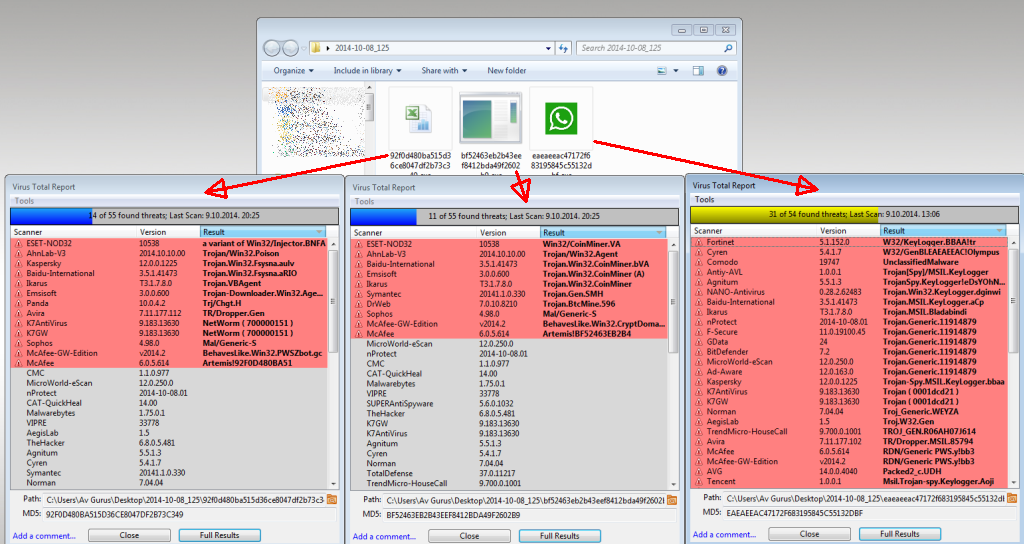Select the file thumbnail bf52463eb2b43ee

tap(491, 131)
